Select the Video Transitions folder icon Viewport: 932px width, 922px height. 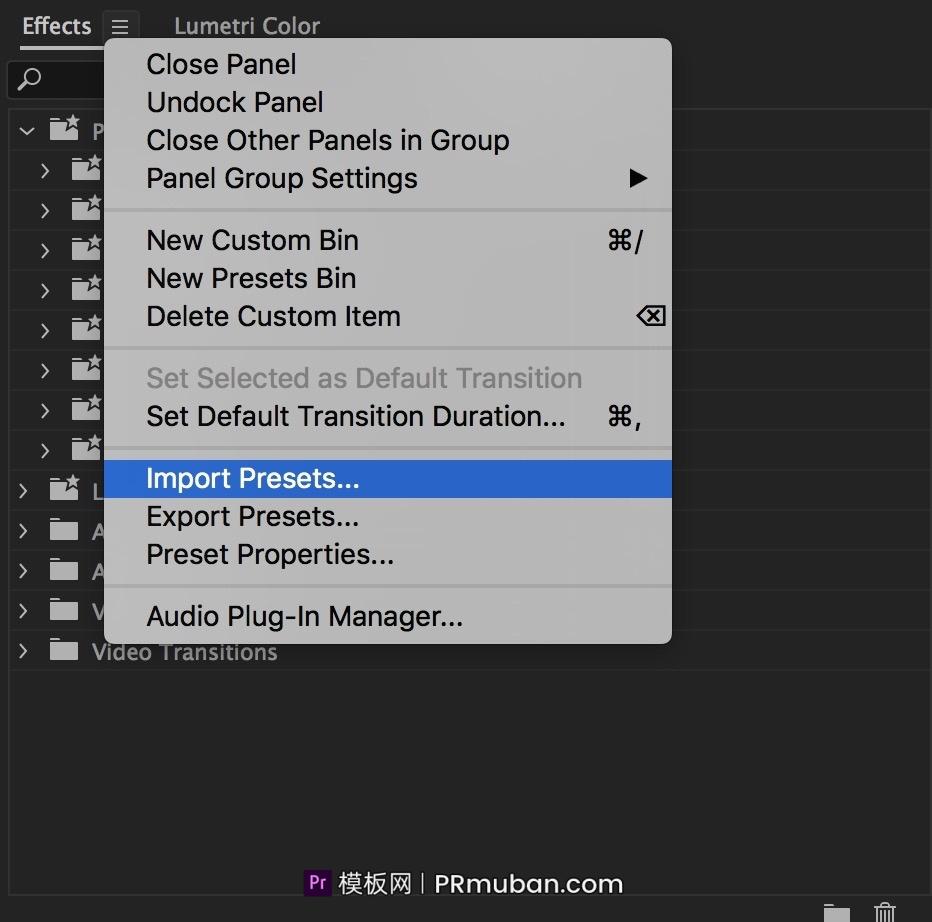pos(64,651)
